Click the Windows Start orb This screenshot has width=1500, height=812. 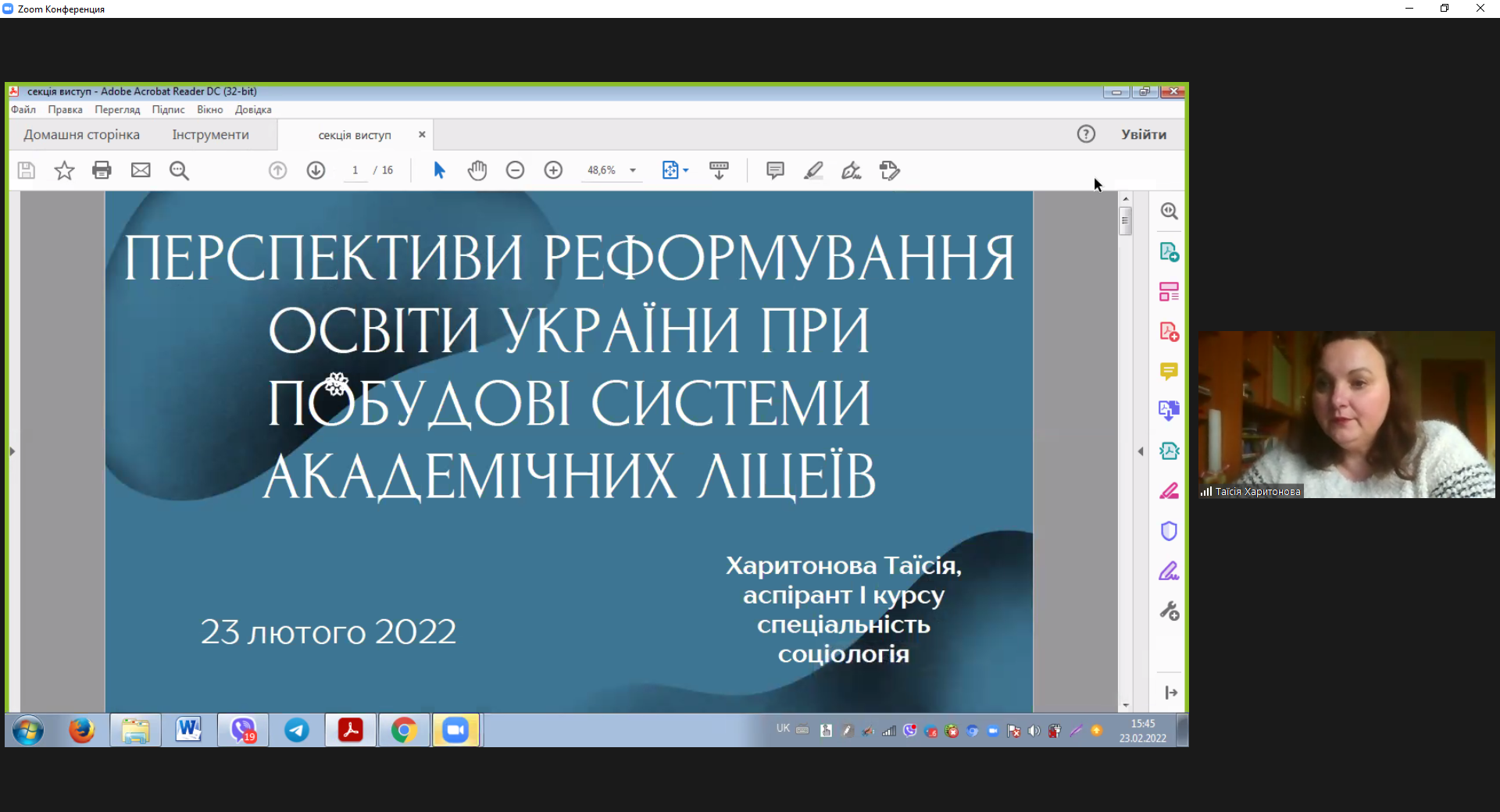click(28, 731)
